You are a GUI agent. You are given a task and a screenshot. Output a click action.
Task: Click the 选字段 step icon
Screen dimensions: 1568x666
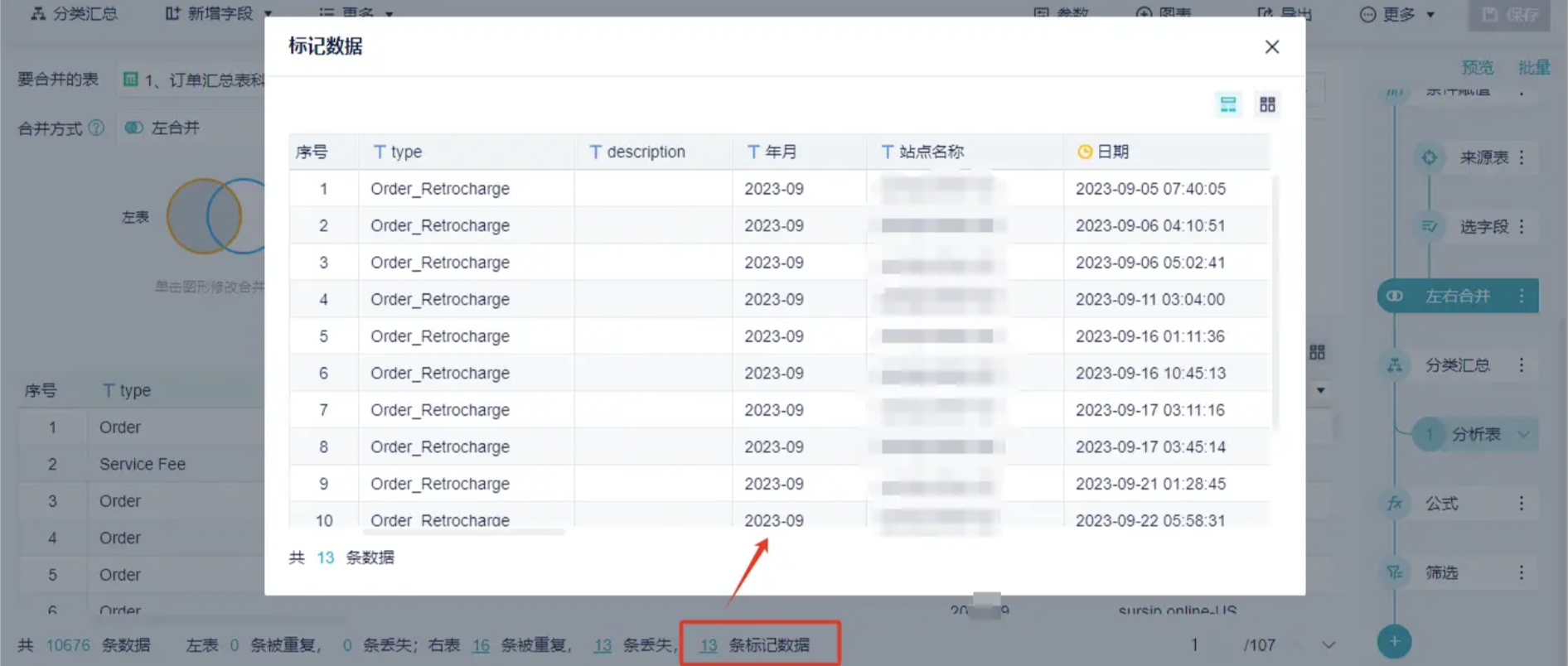pyautogui.click(x=1430, y=227)
